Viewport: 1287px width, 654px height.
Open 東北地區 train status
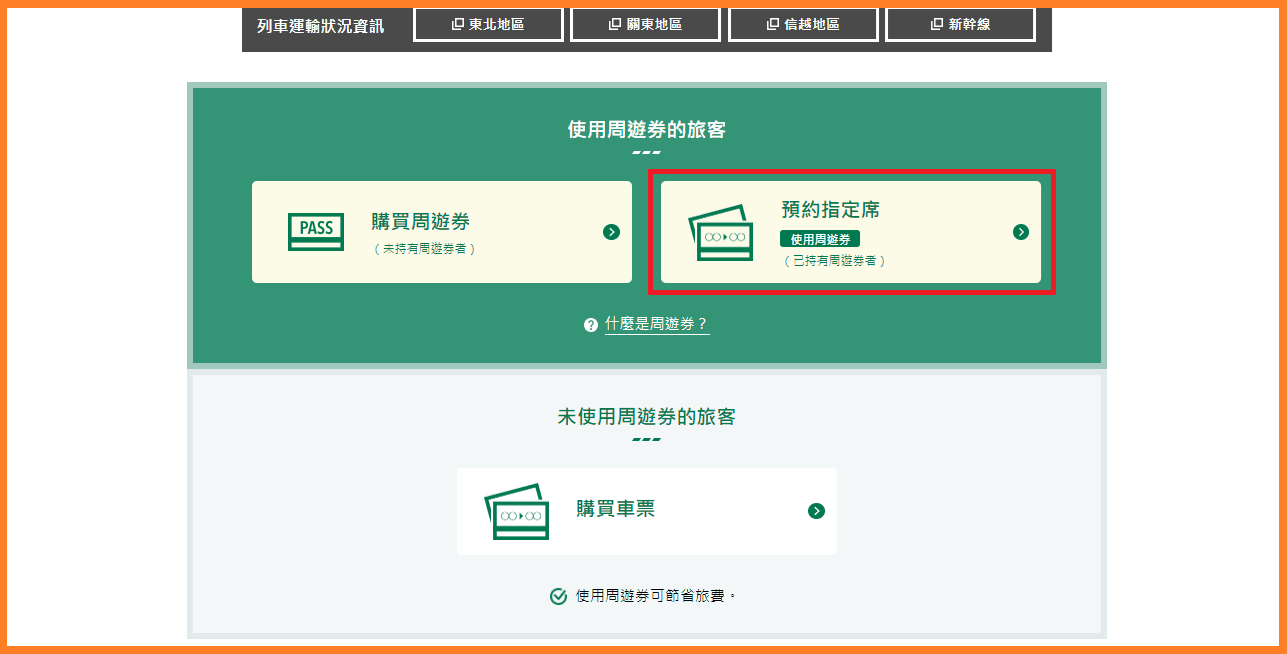click(x=488, y=25)
